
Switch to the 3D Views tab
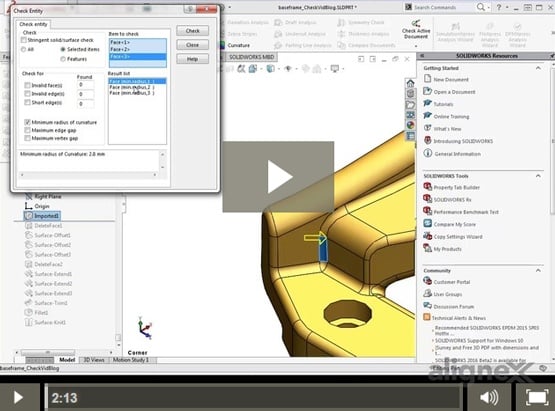tap(94, 360)
